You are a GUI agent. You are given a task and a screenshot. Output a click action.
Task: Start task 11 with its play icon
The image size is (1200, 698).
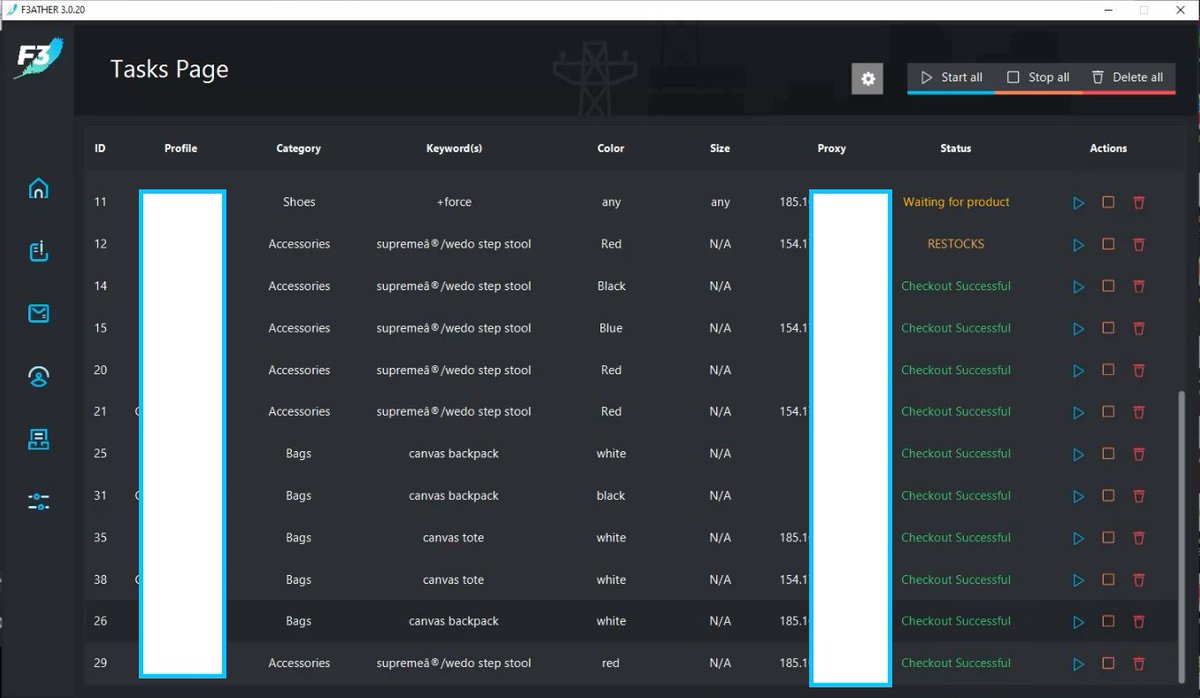pos(1078,203)
